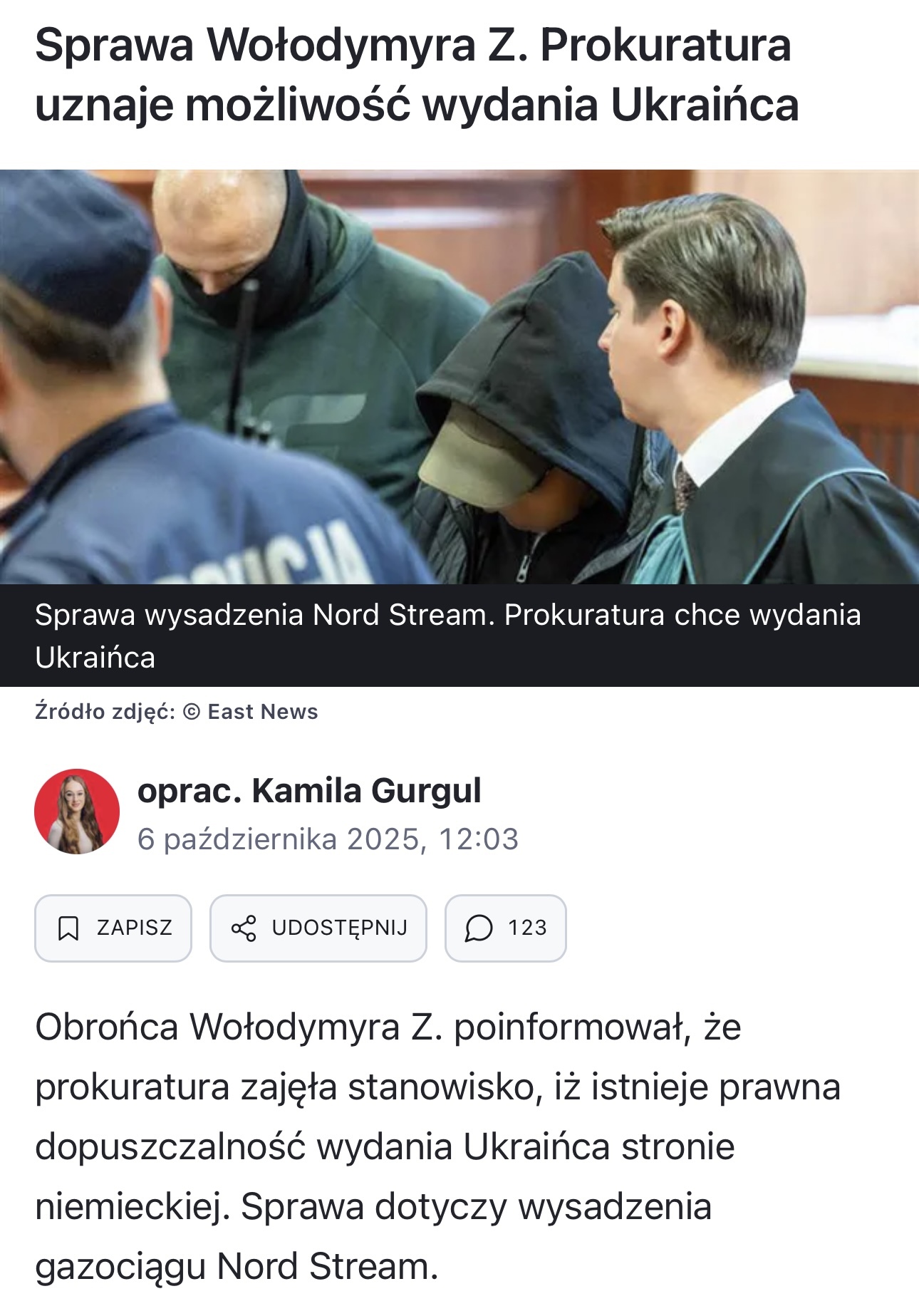Image resolution: width=919 pixels, height=1316 pixels.
Task: Click the copyright symbol before East News
Action: click(x=192, y=712)
